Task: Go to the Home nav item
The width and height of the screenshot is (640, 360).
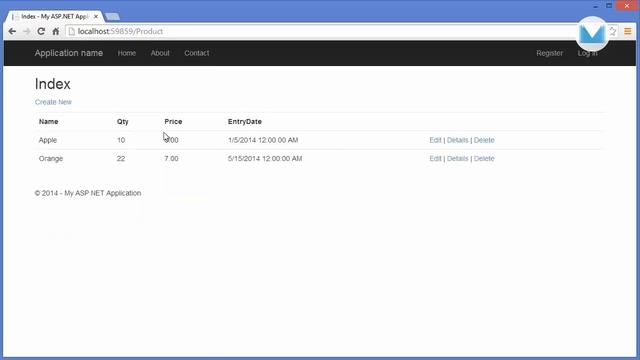Action: [x=127, y=53]
